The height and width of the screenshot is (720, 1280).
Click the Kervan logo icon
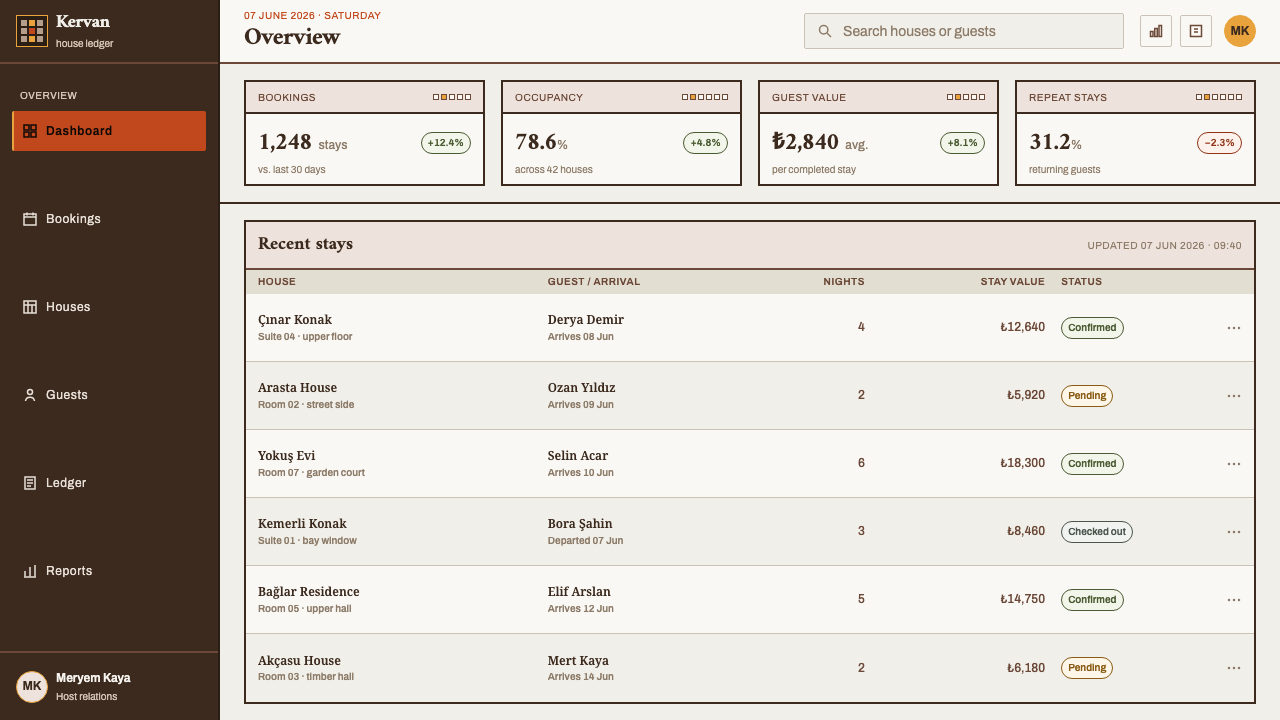32,31
